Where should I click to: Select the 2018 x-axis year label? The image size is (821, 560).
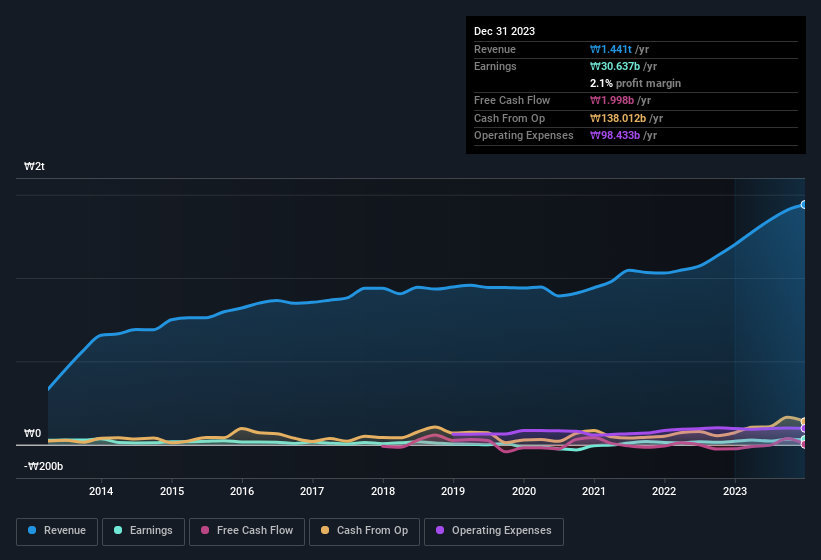[x=382, y=491]
